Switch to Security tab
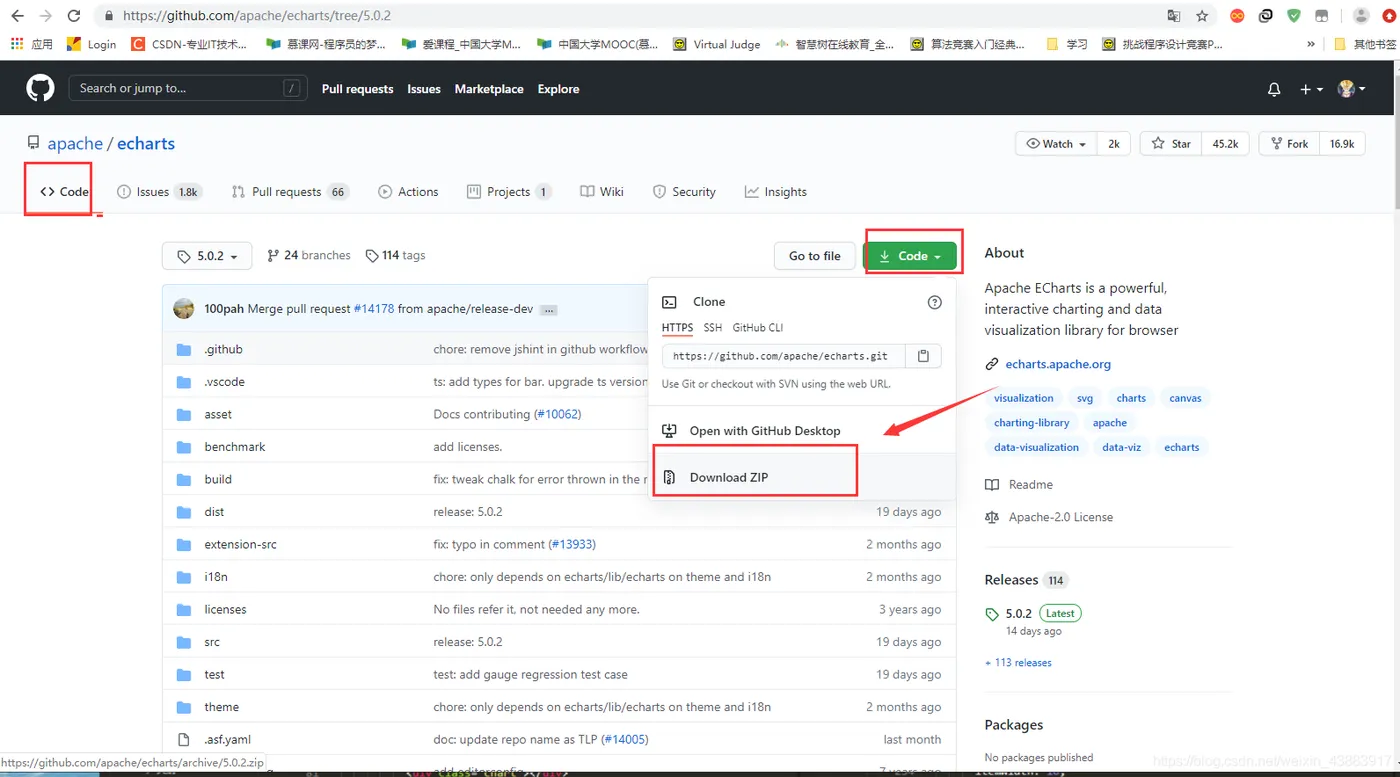Screen dimensions: 1400x777 [x=684, y=192]
